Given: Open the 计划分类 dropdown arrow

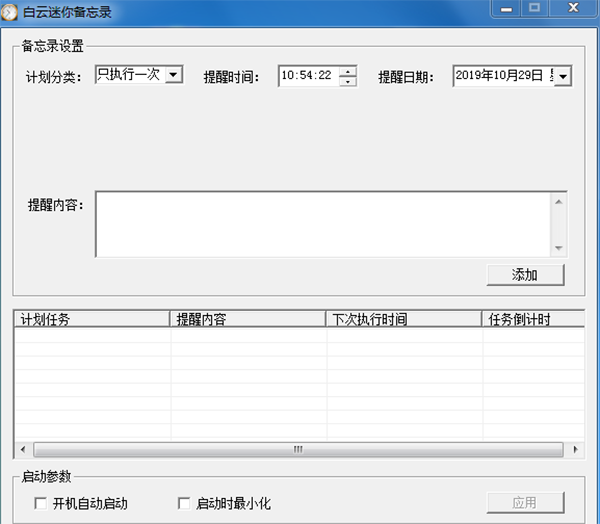Looking at the screenshot, I should pos(173,74).
